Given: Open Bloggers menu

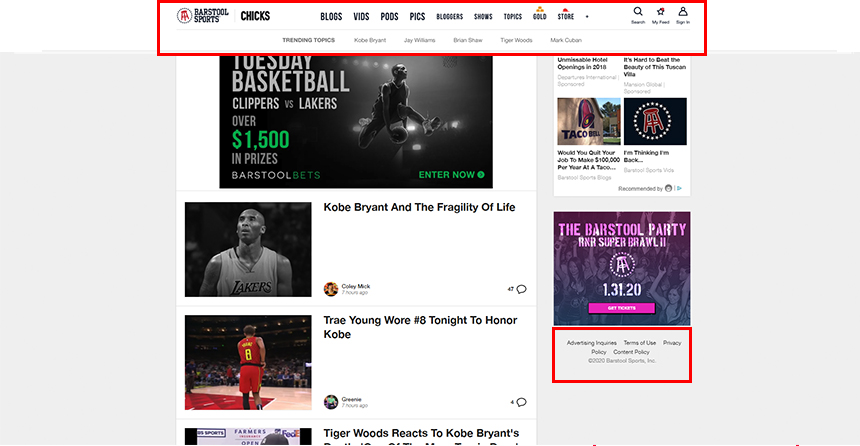Looking at the screenshot, I should tap(450, 17).
